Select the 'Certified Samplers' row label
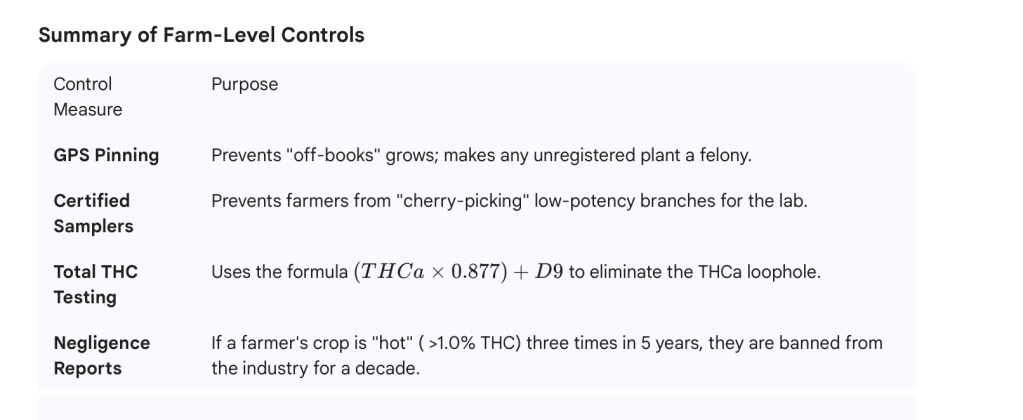This screenshot has width=1023, height=420. (93, 213)
